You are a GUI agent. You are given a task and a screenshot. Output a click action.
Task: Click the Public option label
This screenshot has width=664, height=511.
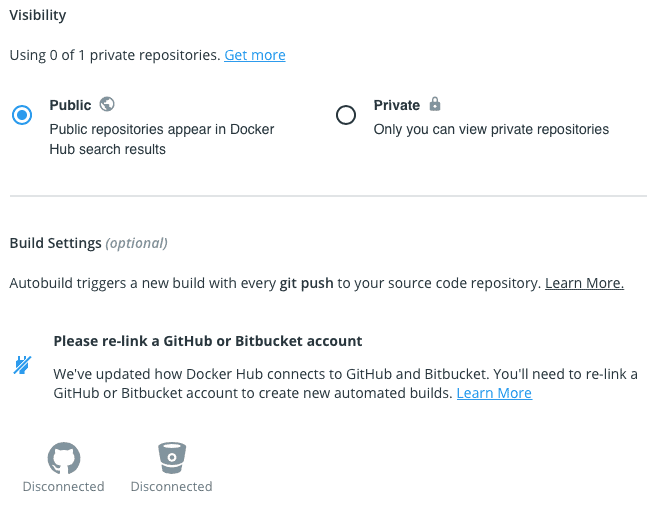point(70,105)
